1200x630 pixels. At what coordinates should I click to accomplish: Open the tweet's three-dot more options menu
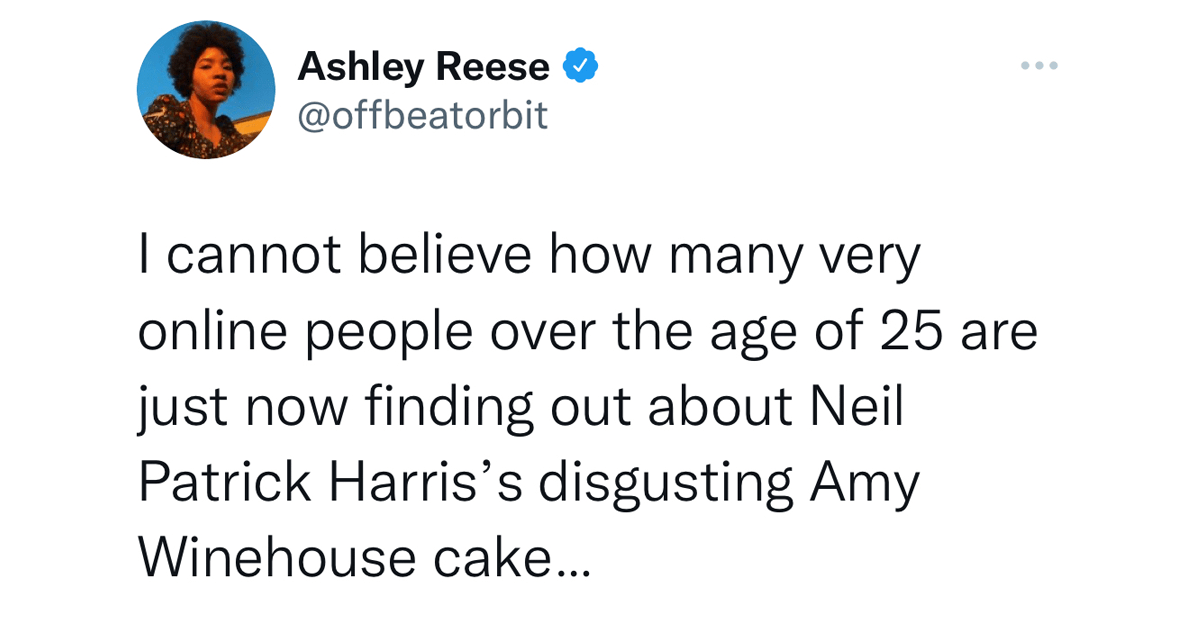(1039, 66)
